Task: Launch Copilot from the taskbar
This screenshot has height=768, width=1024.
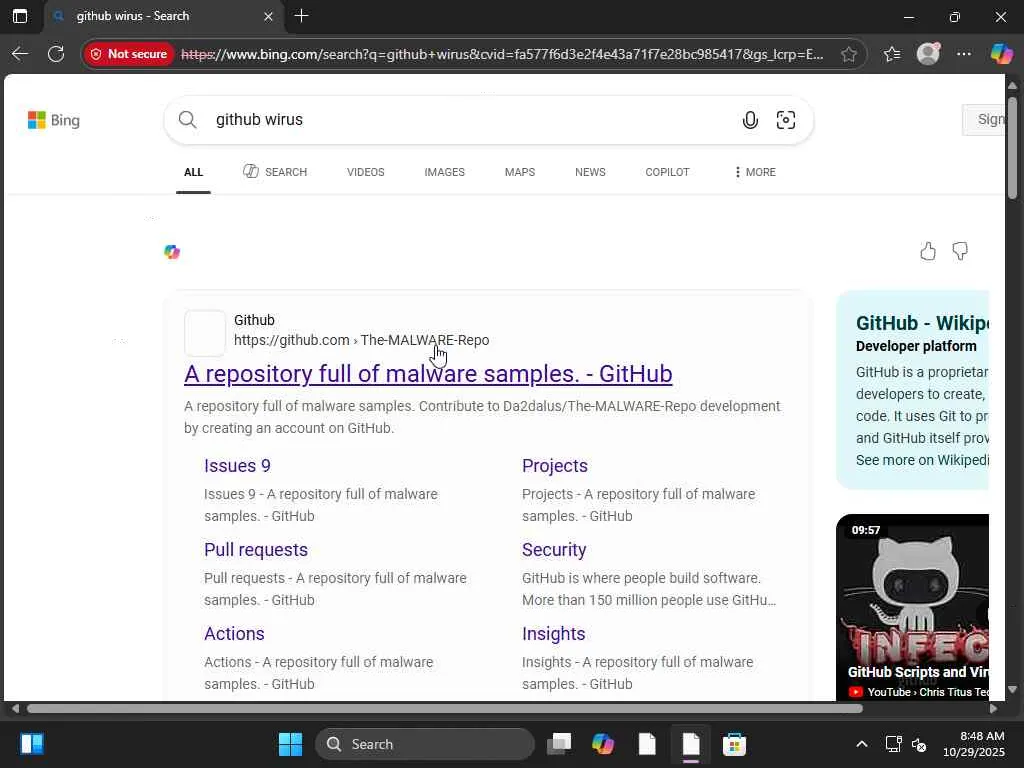Action: (x=603, y=744)
